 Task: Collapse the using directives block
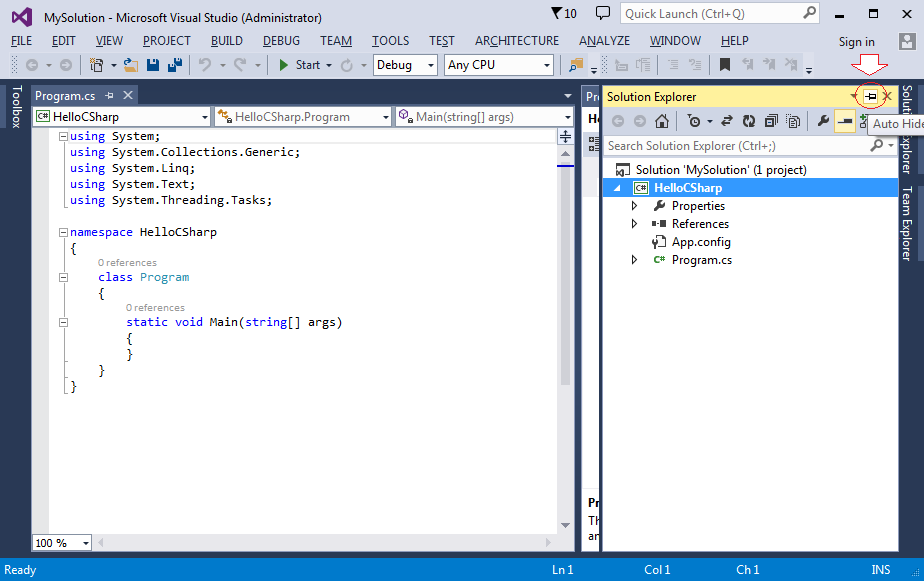[63, 136]
